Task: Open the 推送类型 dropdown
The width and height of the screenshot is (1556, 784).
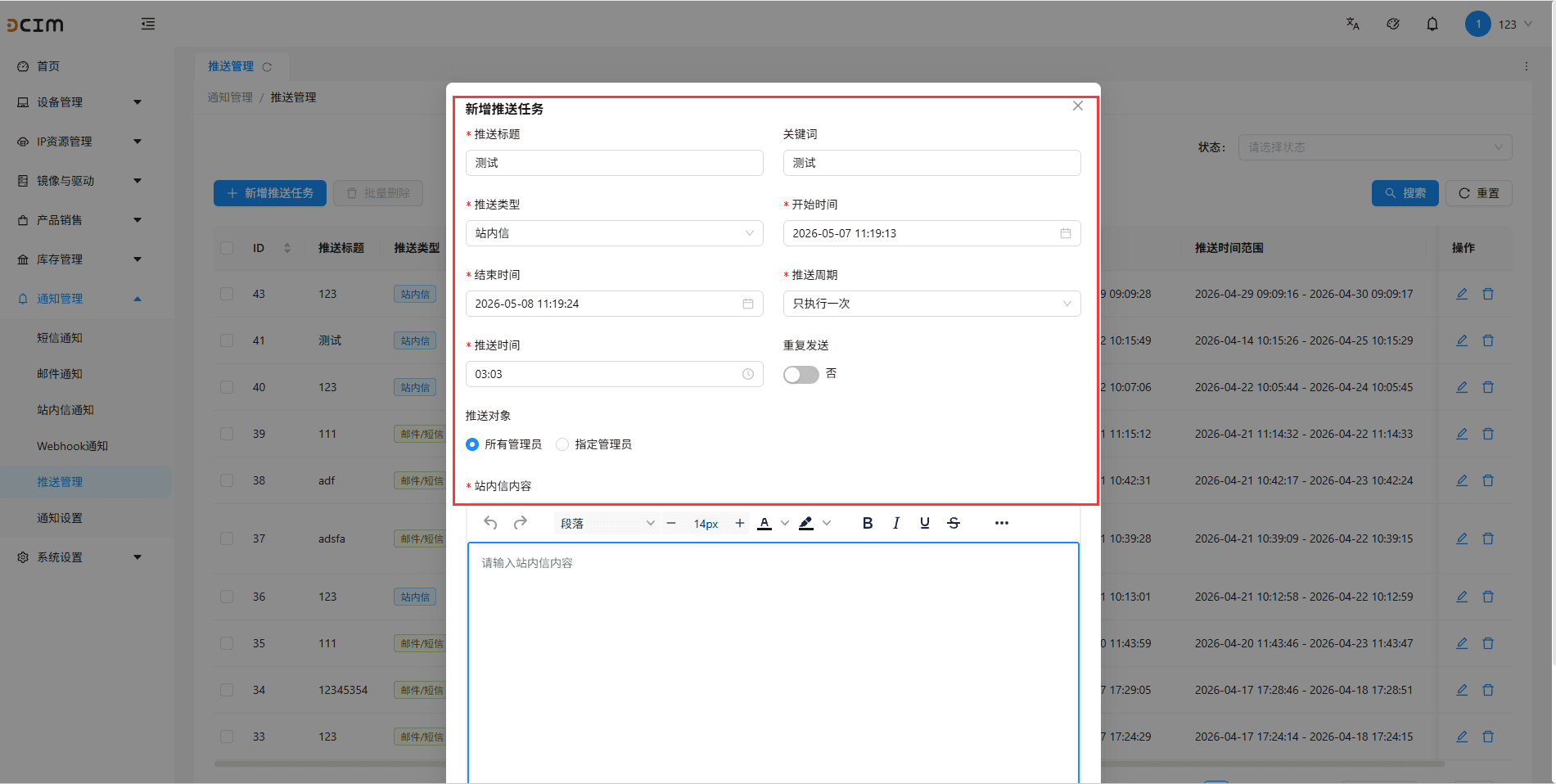Action: (x=614, y=233)
